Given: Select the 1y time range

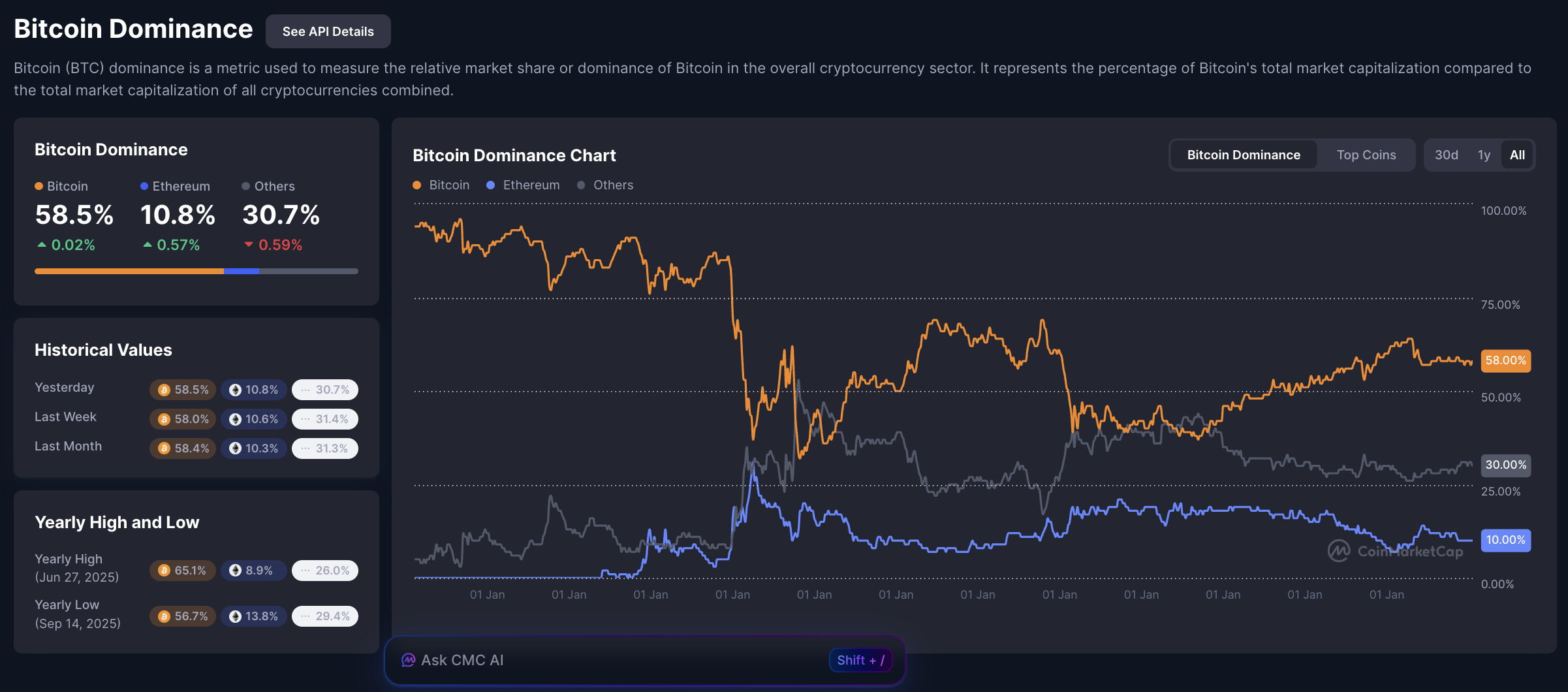Looking at the screenshot, I should [1484, 155].
